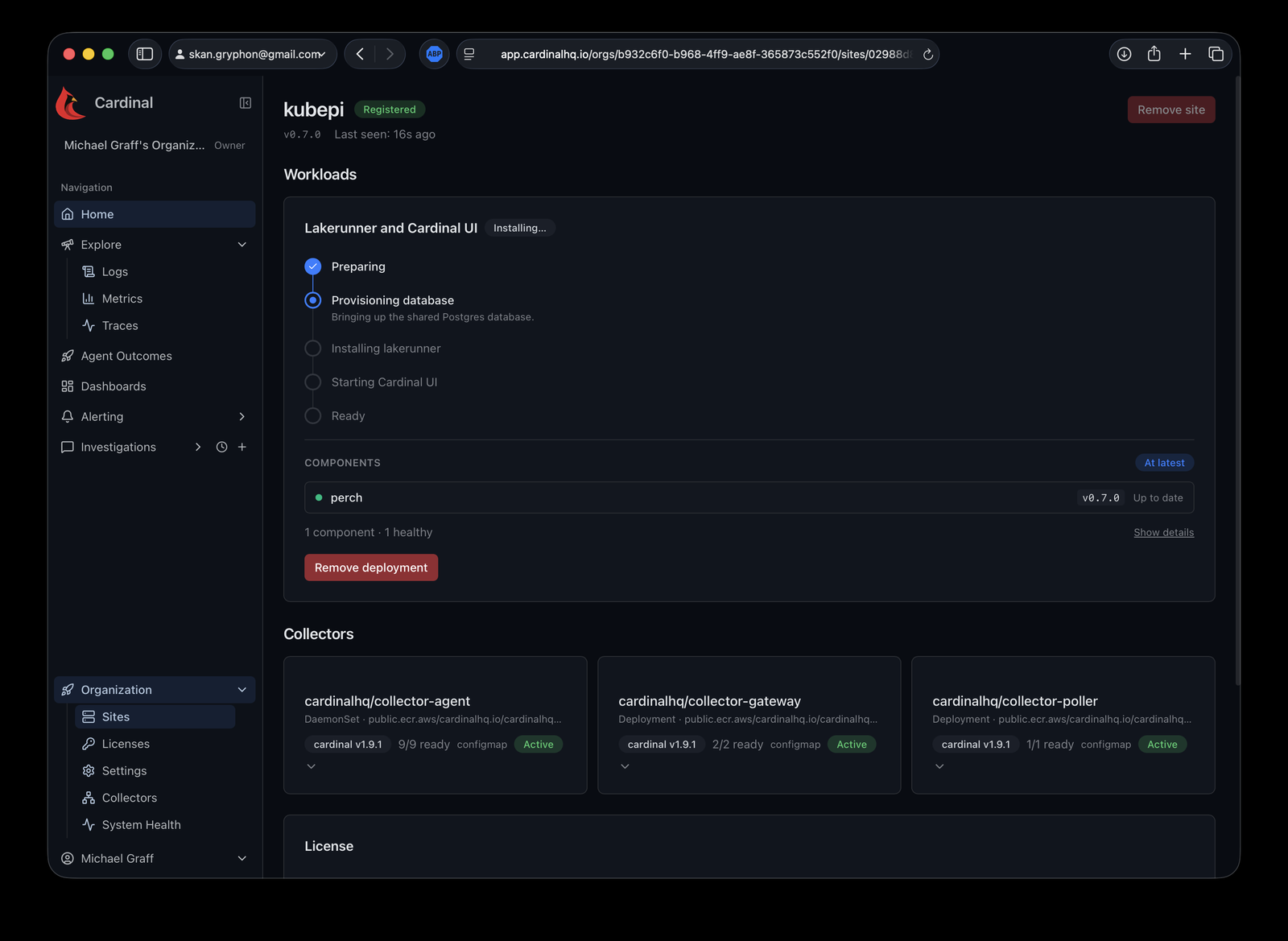Open Home in navigation

pos(155,214)
